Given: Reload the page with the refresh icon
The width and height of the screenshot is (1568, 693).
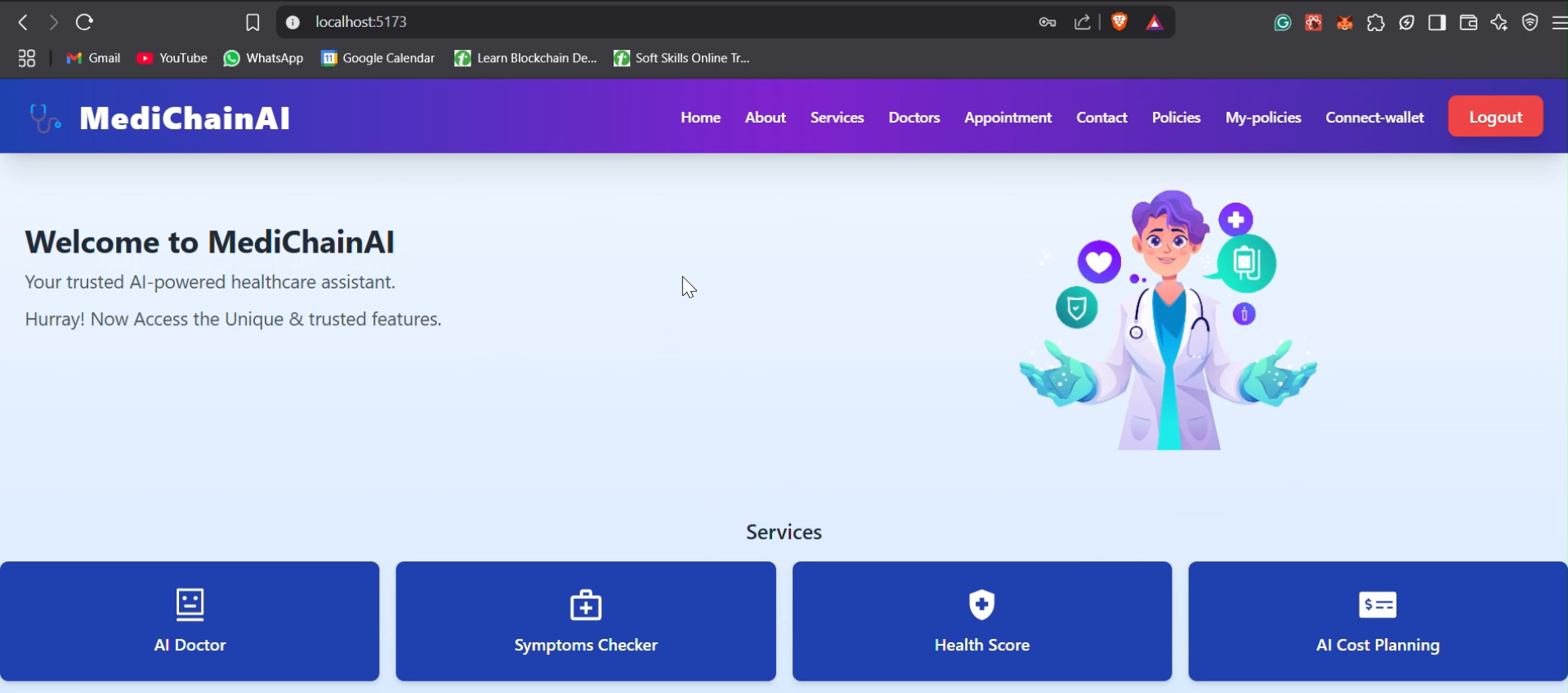Looking at the screenshot, I should 85,22.
